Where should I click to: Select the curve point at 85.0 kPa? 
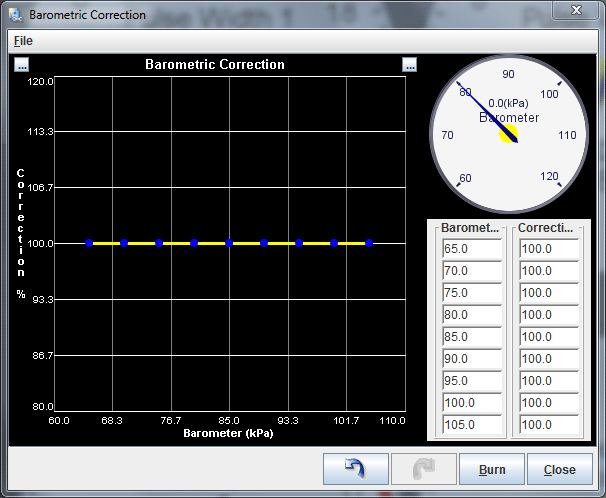tap(229, 243)
